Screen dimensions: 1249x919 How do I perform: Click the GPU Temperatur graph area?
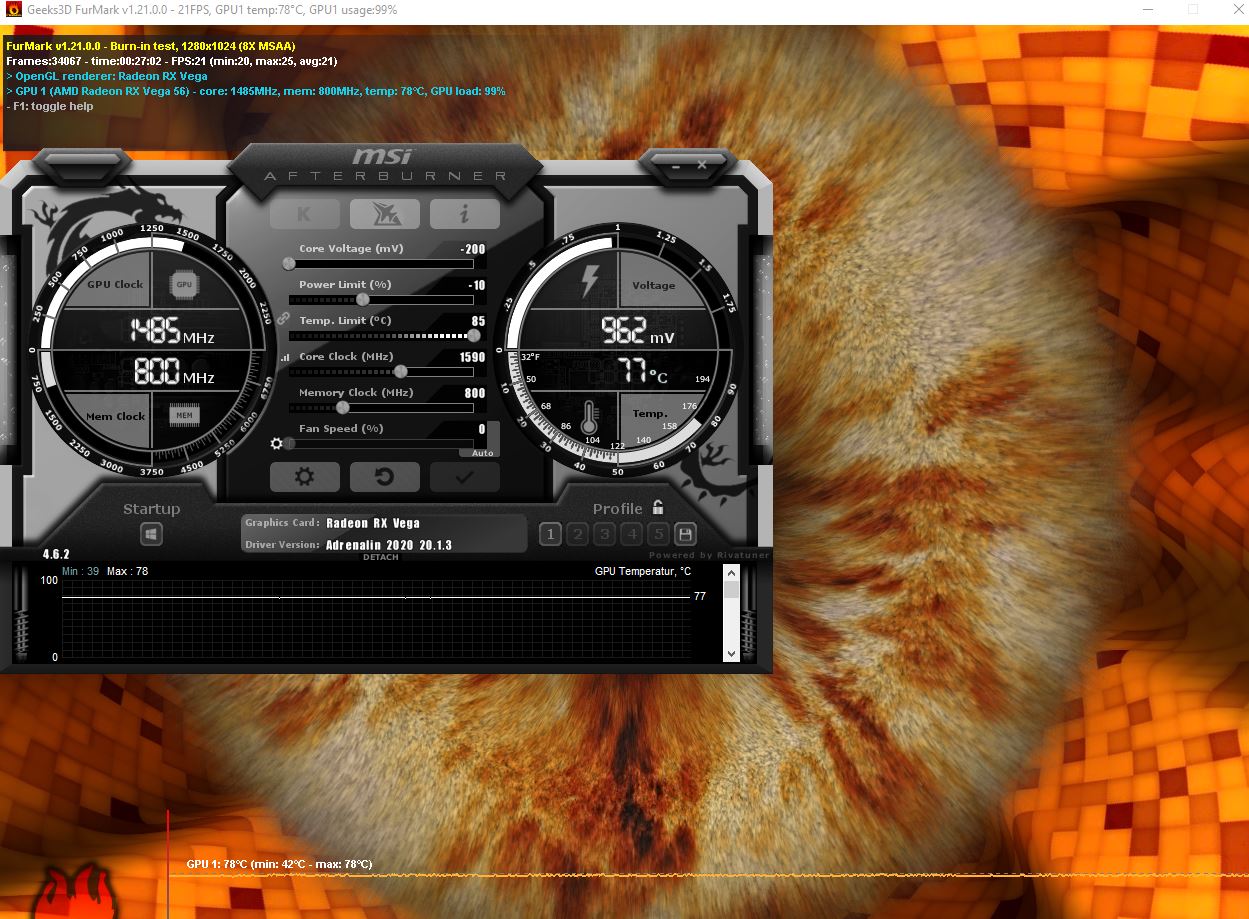[x=376, y=618]
